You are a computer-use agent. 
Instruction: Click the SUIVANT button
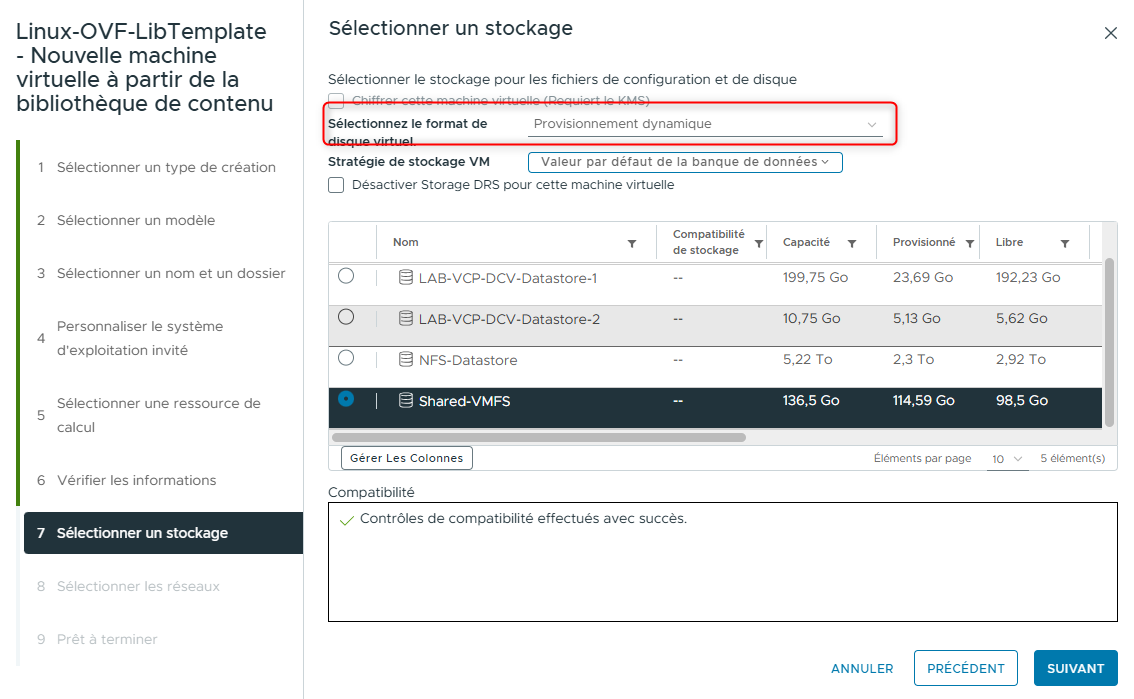(x=1075, y=668)
